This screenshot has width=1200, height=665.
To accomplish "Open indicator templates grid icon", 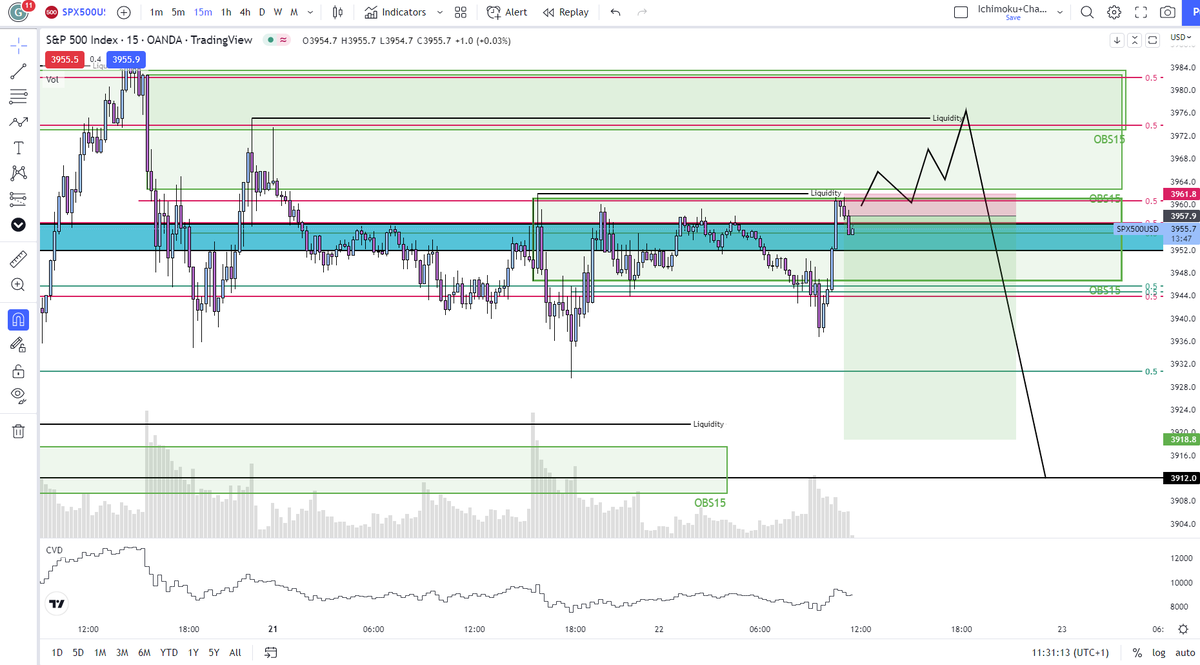I will pos(460,13).
